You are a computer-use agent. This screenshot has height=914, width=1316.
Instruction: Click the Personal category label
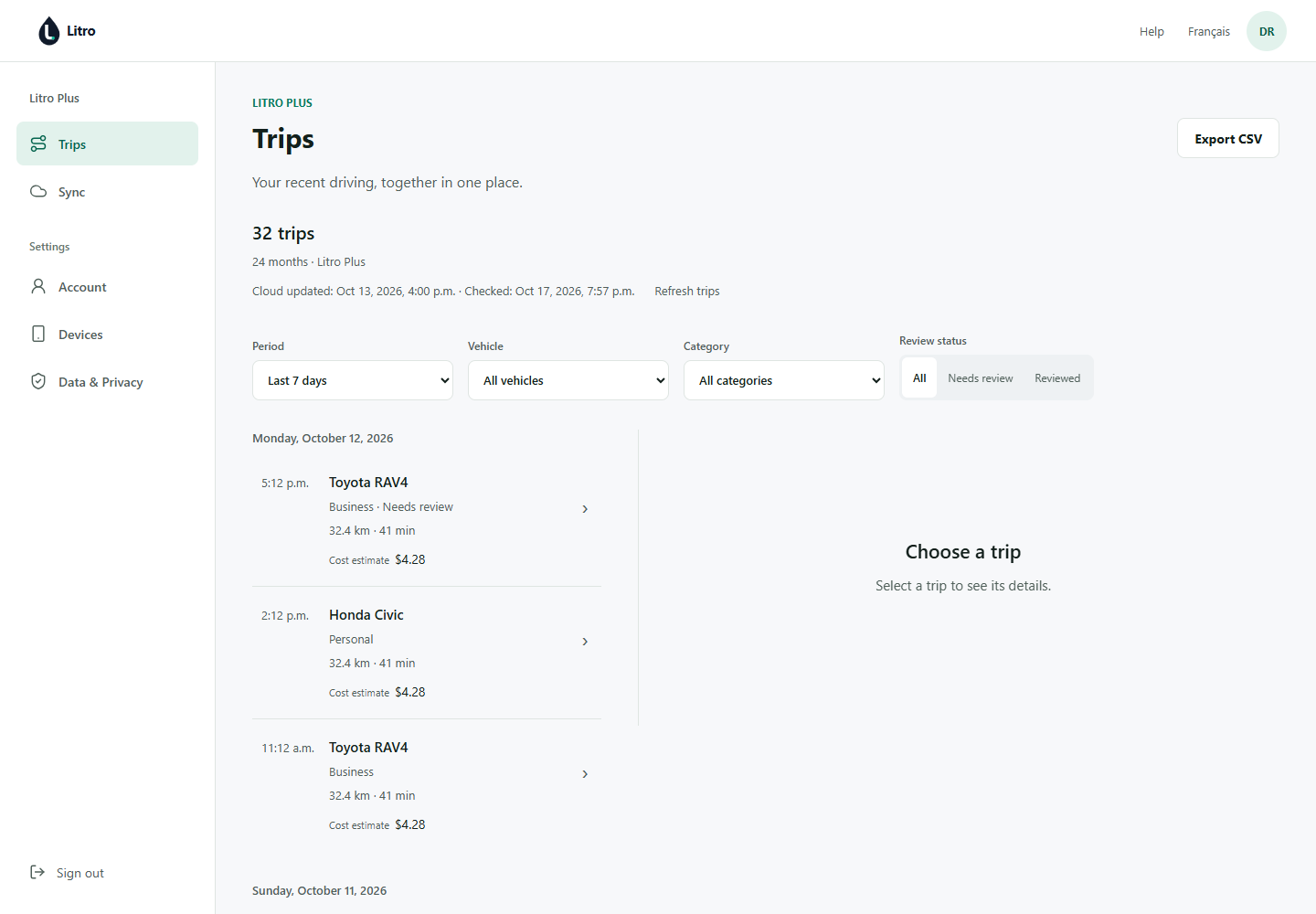tap(351, 639)
